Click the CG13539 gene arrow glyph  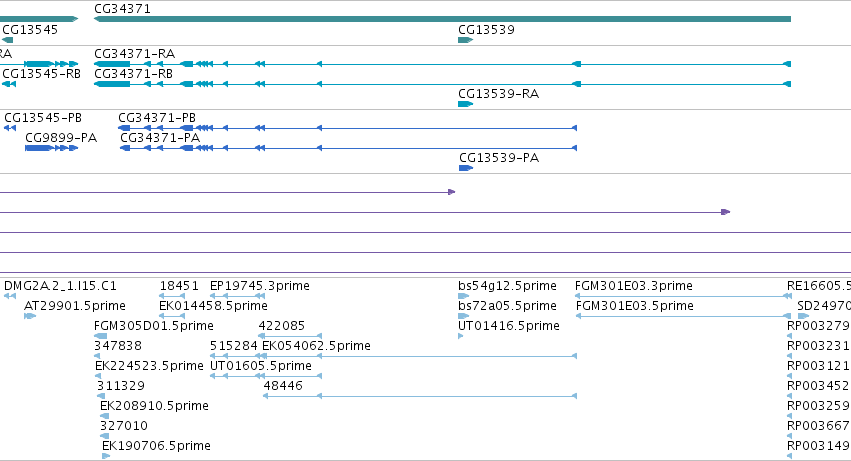coord(466,40)
